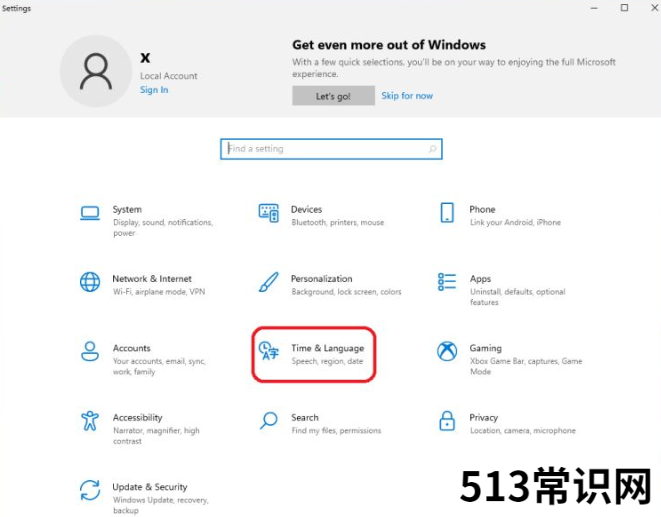
Task: Select the Network & Internet title
Action: coord(152,279)
